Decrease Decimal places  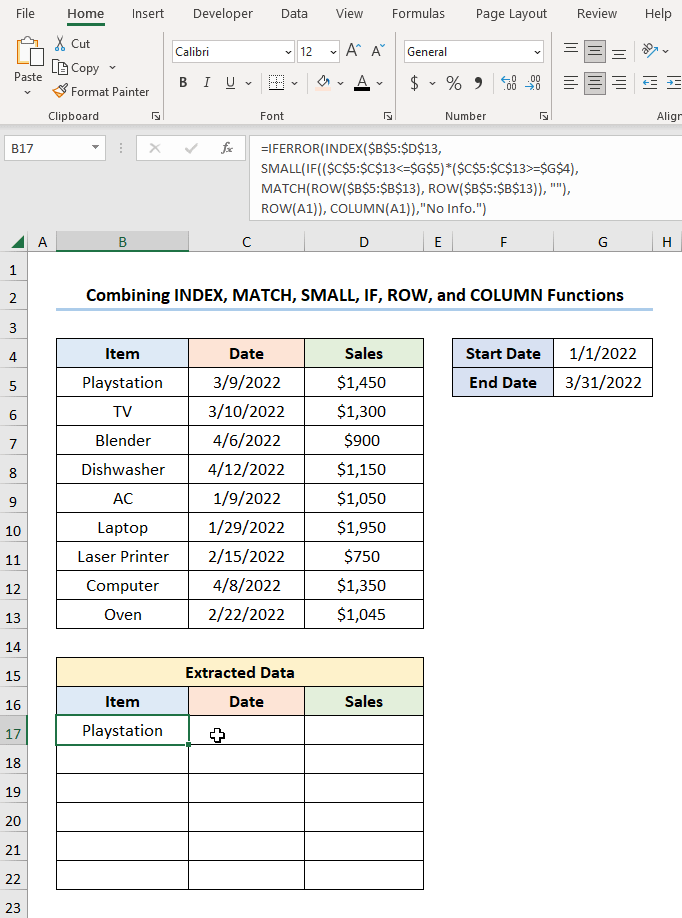533,83
